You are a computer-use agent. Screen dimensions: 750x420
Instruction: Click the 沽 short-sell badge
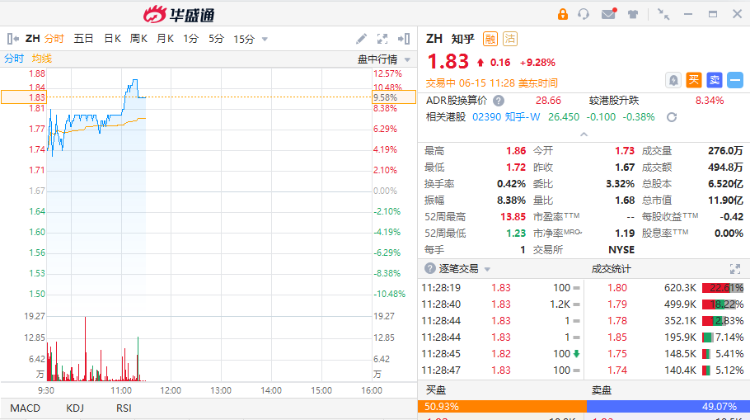click(510, 39)
